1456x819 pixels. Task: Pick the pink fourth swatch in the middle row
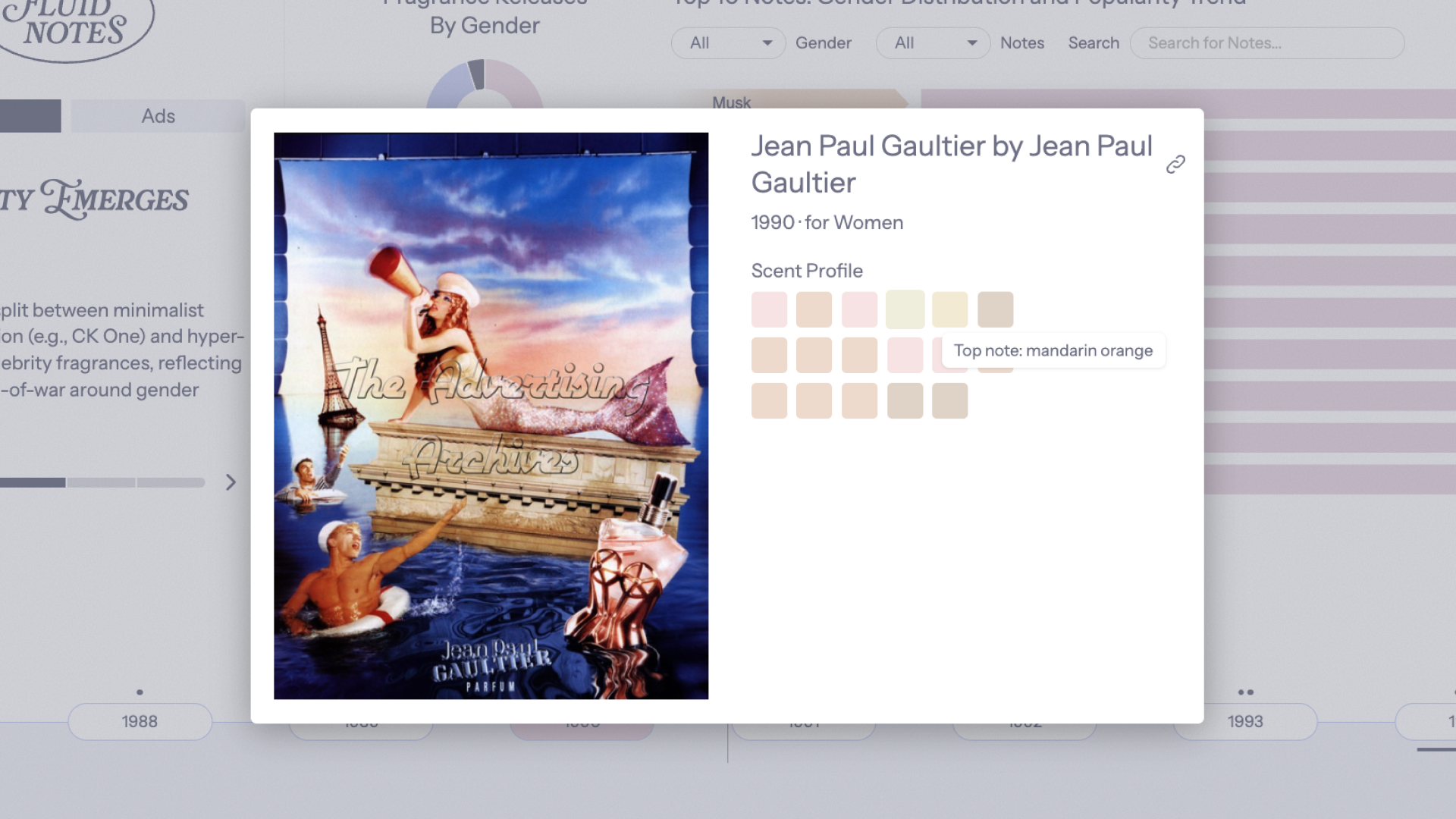(905, 355)
